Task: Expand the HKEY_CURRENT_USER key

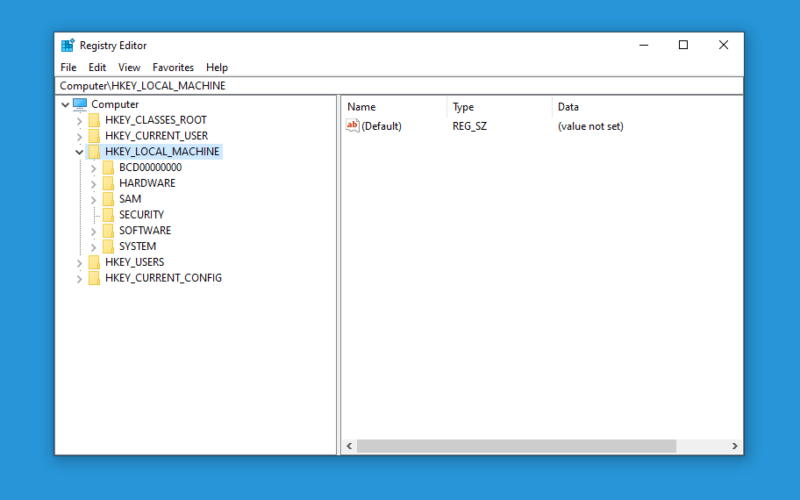Action: tap(80, 137)
